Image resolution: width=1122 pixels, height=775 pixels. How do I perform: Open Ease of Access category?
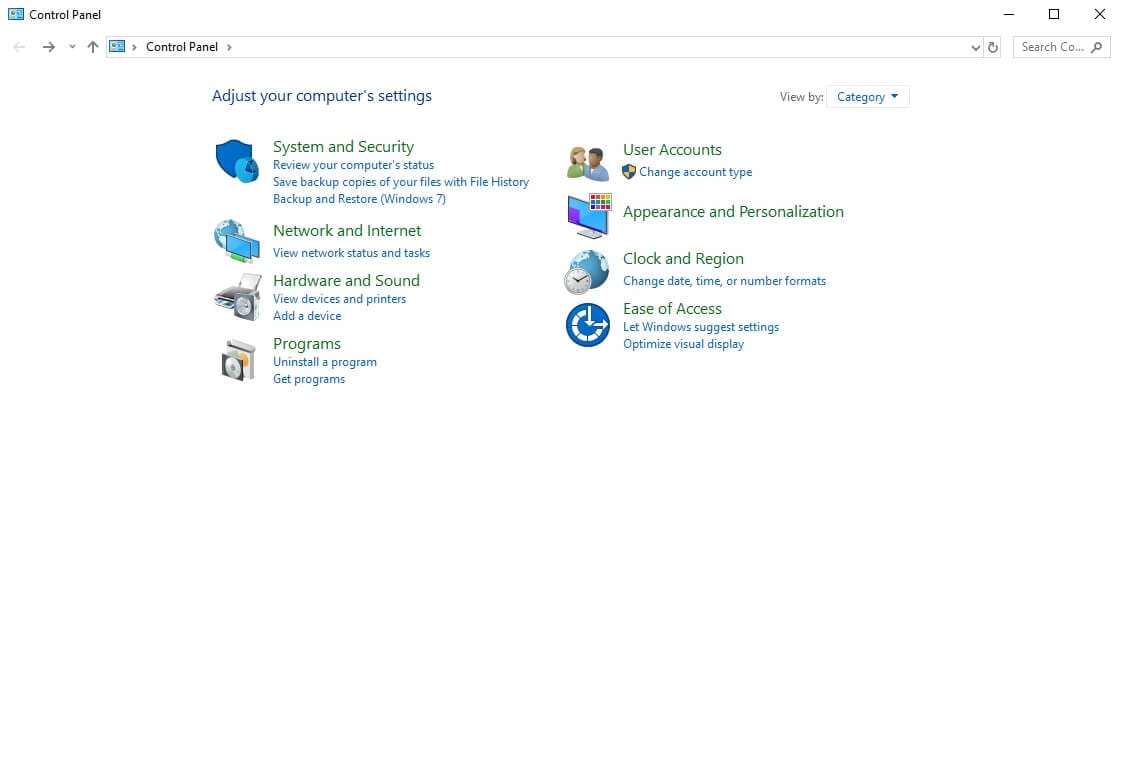[x=673, y=308]
